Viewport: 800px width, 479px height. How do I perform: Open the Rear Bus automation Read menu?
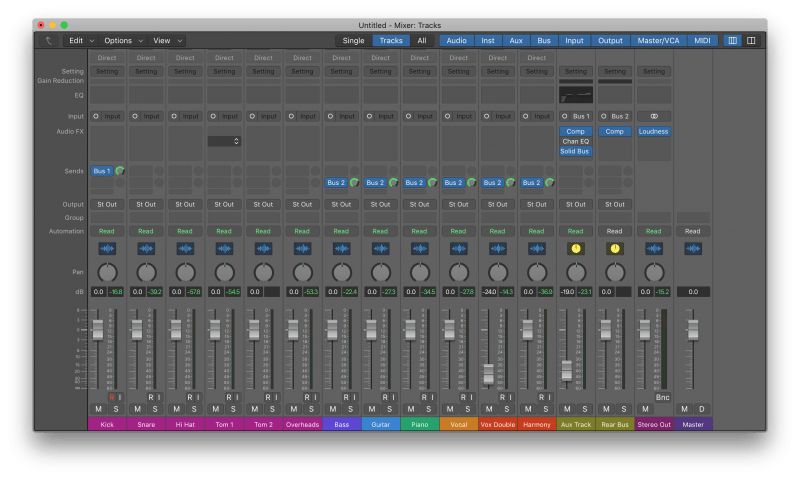(615, 232)
